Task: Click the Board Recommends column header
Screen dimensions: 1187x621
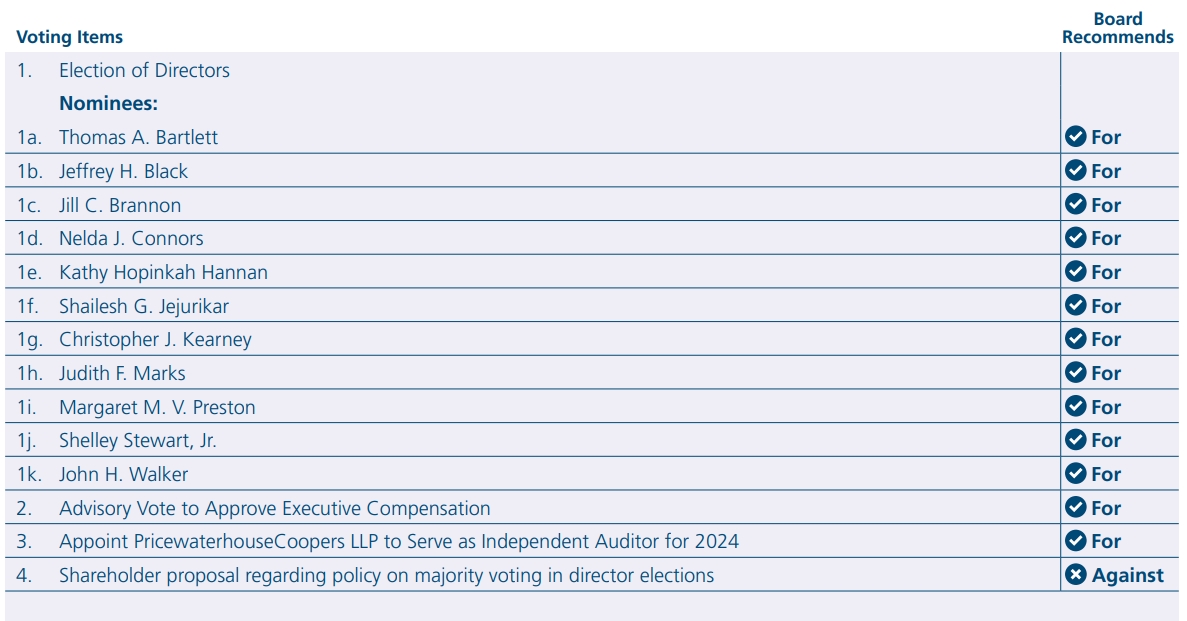Action: pos(1117,28)
